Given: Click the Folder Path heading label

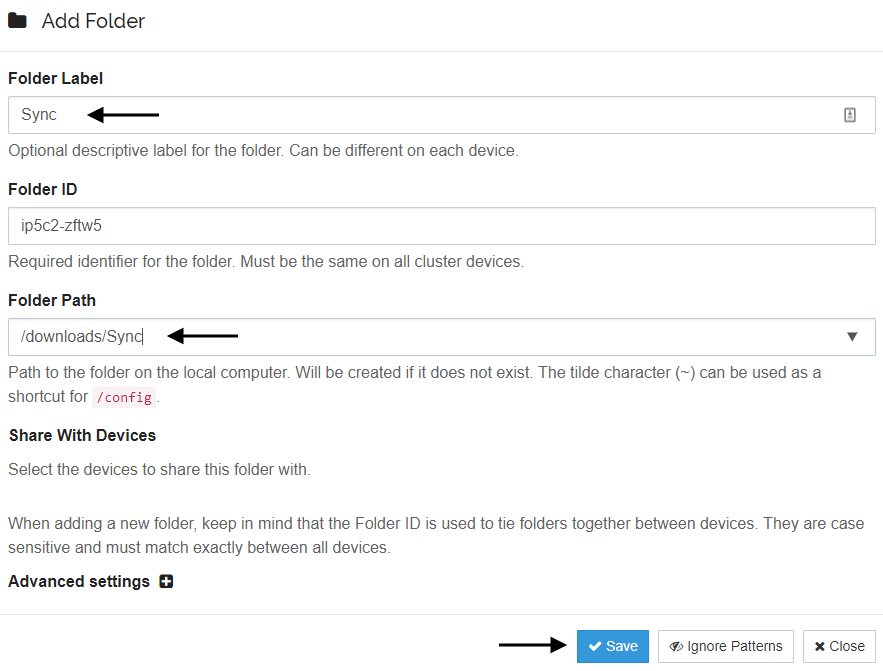Looking at the screenshot, I should (52, 300).
